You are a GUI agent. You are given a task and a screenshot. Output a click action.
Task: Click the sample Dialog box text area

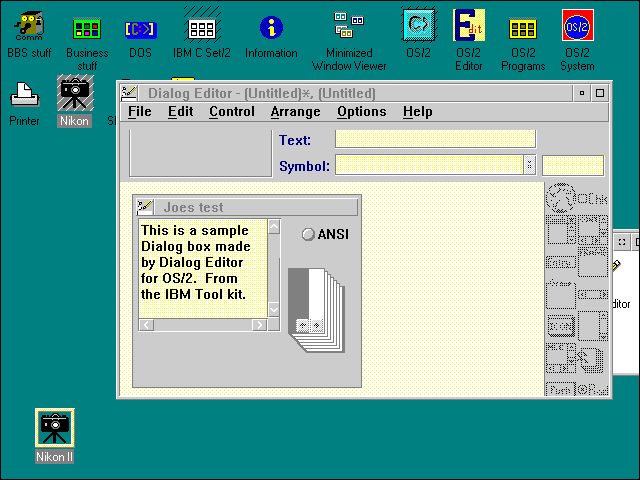[203, 269]
